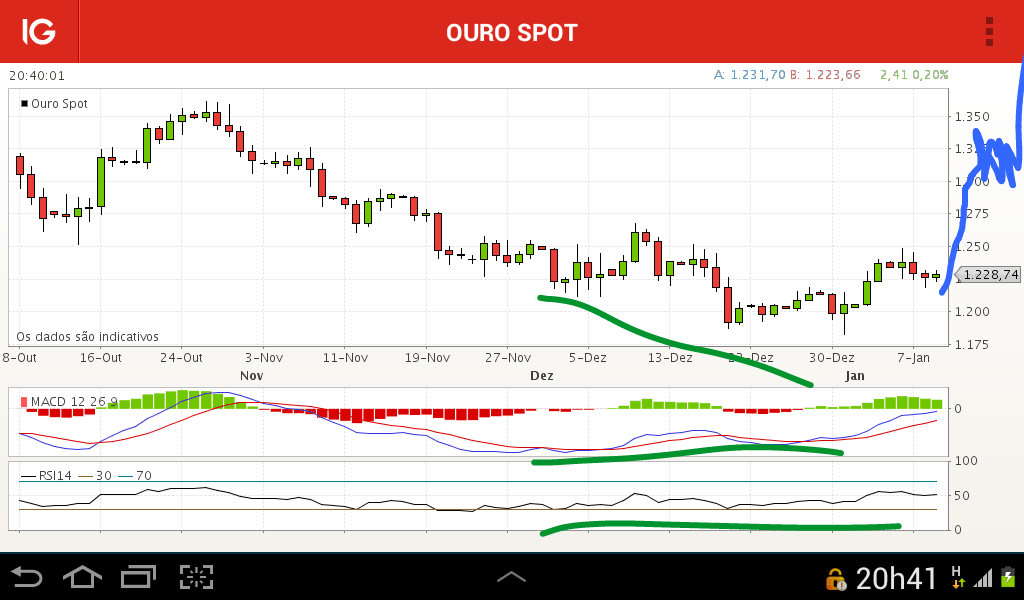Tap the 27-Nov date axis label
The width and height of the screenshot is (1024, 600).
coord(508,358)
